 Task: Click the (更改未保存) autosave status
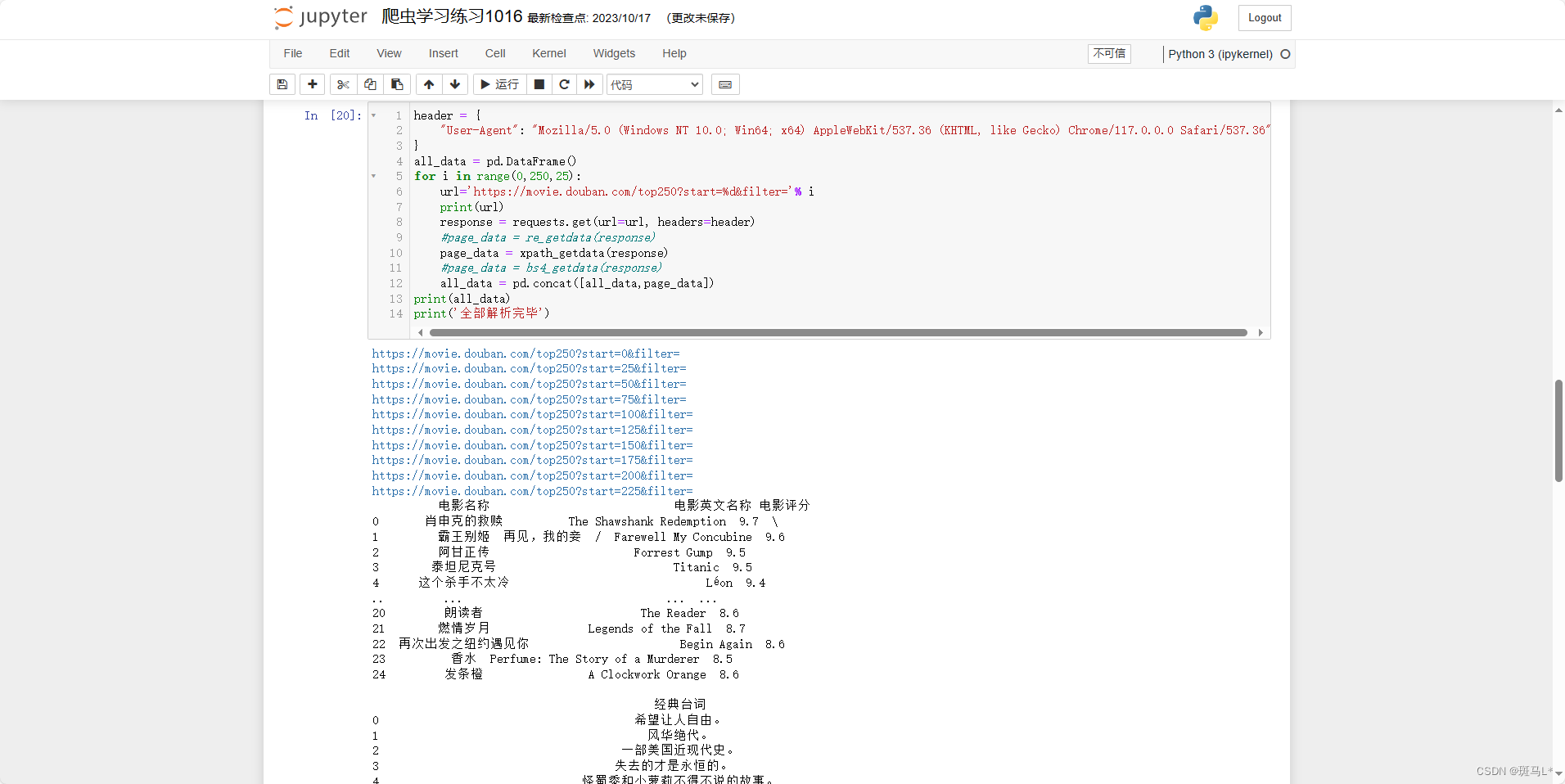701,18
